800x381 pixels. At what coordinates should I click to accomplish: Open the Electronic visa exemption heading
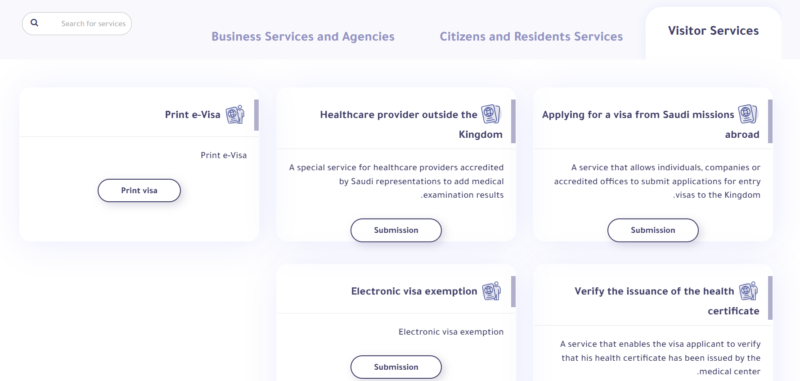414,291
